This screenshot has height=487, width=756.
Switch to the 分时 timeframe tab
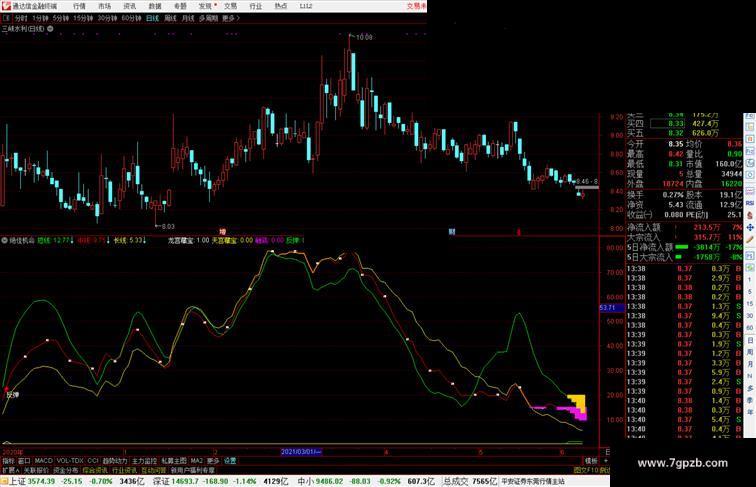pyautogui.click(x=21, y=18)
